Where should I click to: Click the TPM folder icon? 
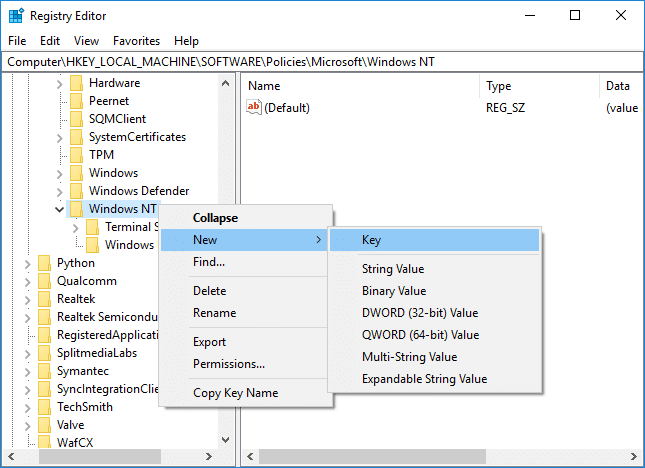[76, 155]
